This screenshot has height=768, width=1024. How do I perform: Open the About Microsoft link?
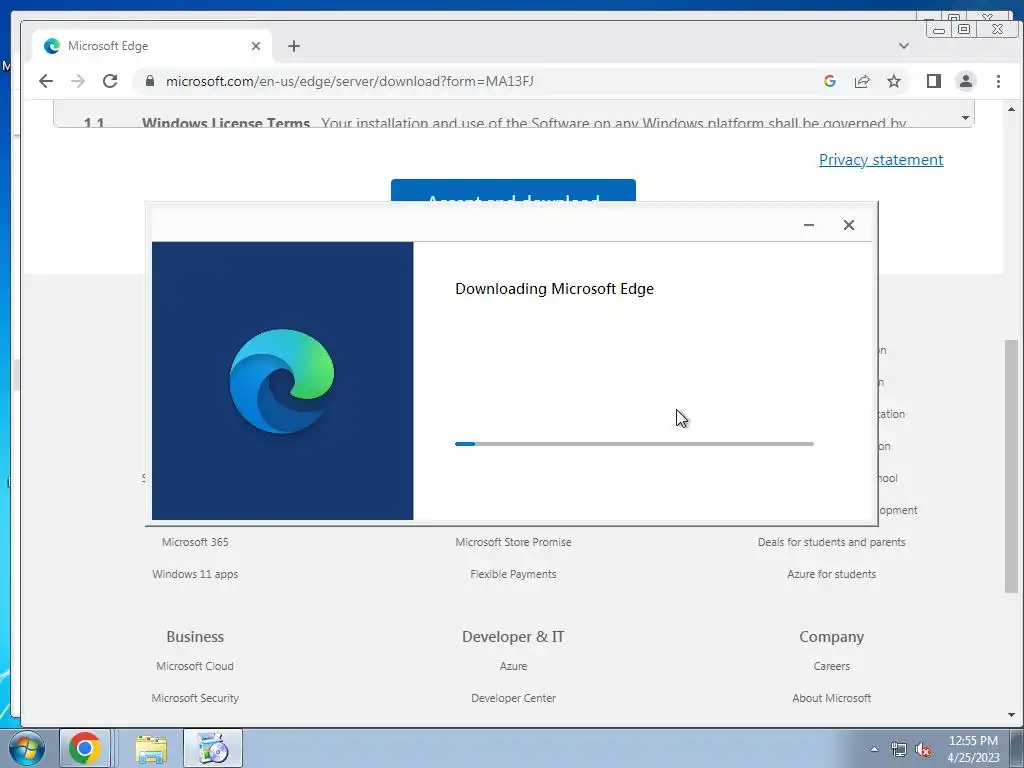click(x=831, y=698)
